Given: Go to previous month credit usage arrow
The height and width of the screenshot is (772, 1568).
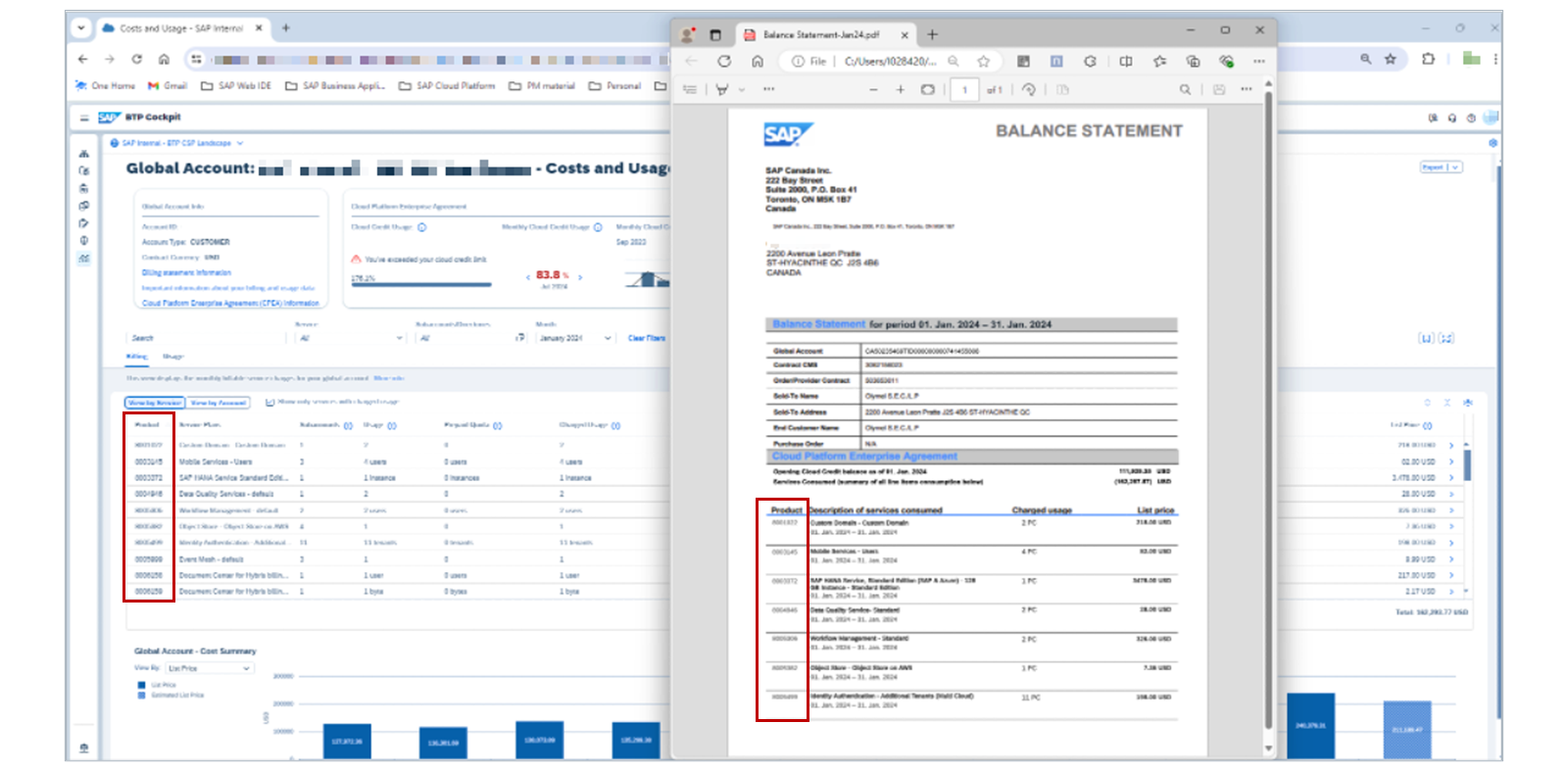Looking at the screenshot, I should [528, 277].
